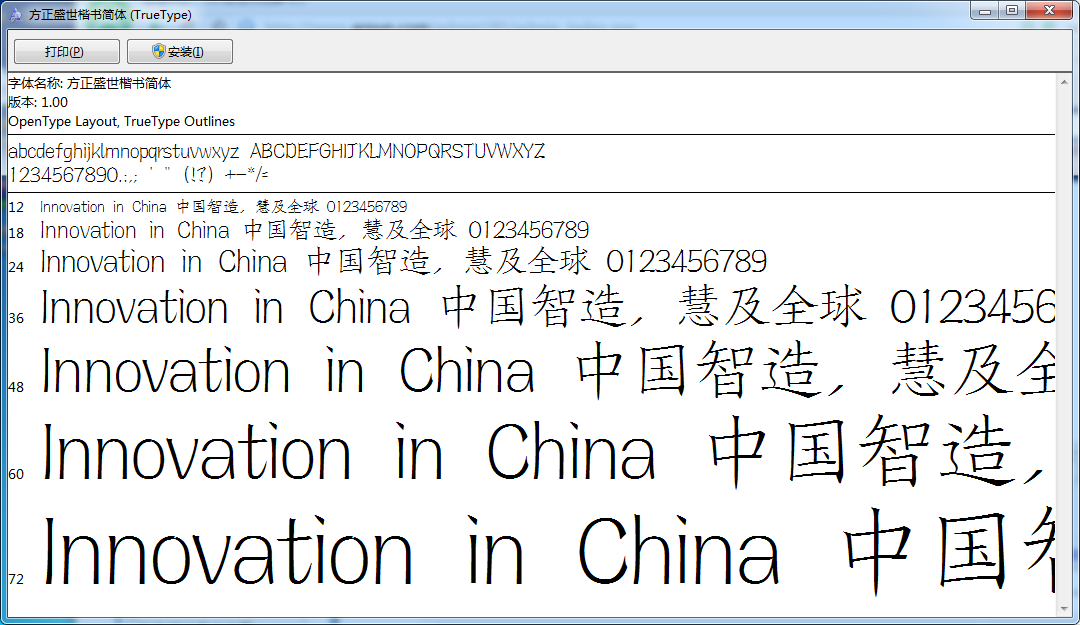Click the uppercase ABCDEFGHIJKLMNOPQRSTUVWXYZ sample

(397, 151)
